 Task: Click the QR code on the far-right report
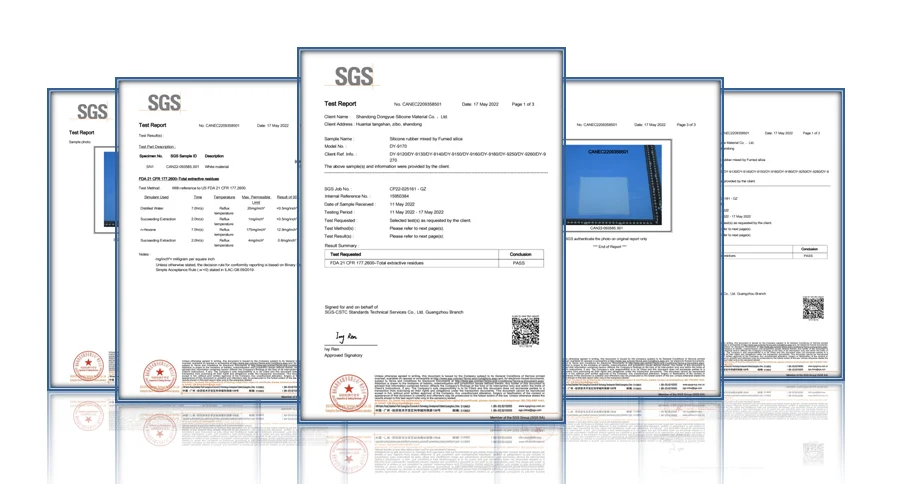coord(813,308)
